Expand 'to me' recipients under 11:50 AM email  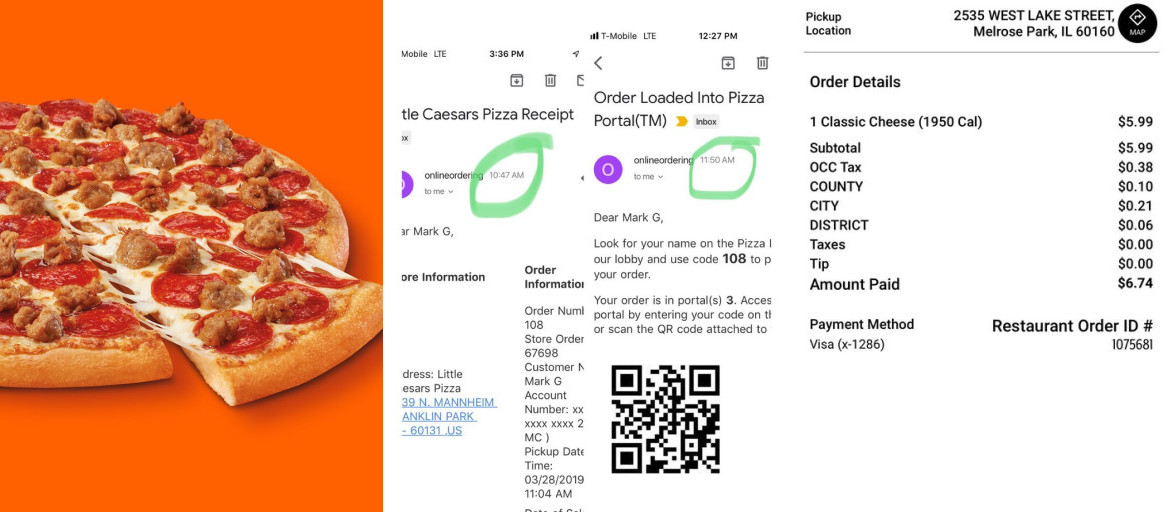tap(647, 177)
